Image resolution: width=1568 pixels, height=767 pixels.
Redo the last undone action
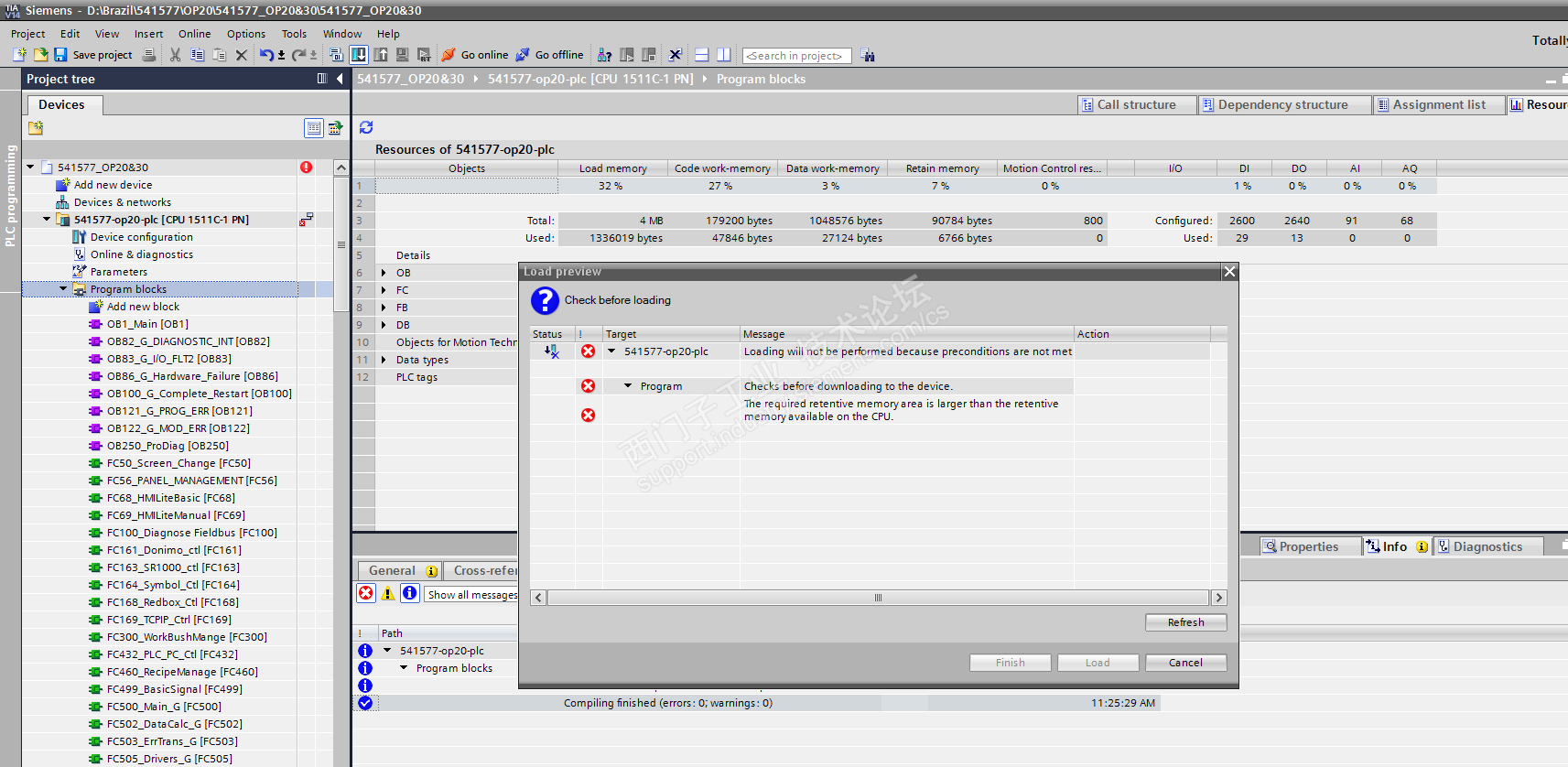[x=298, y=55]
